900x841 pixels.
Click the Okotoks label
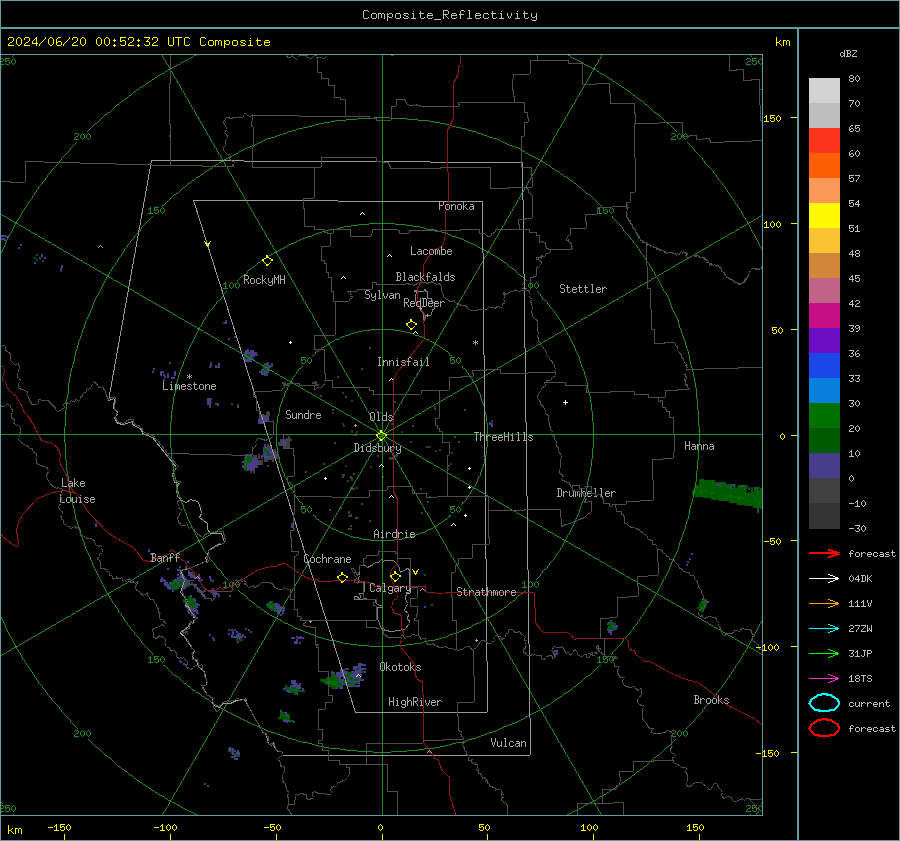pyautogui.click(x=400, y=667)
